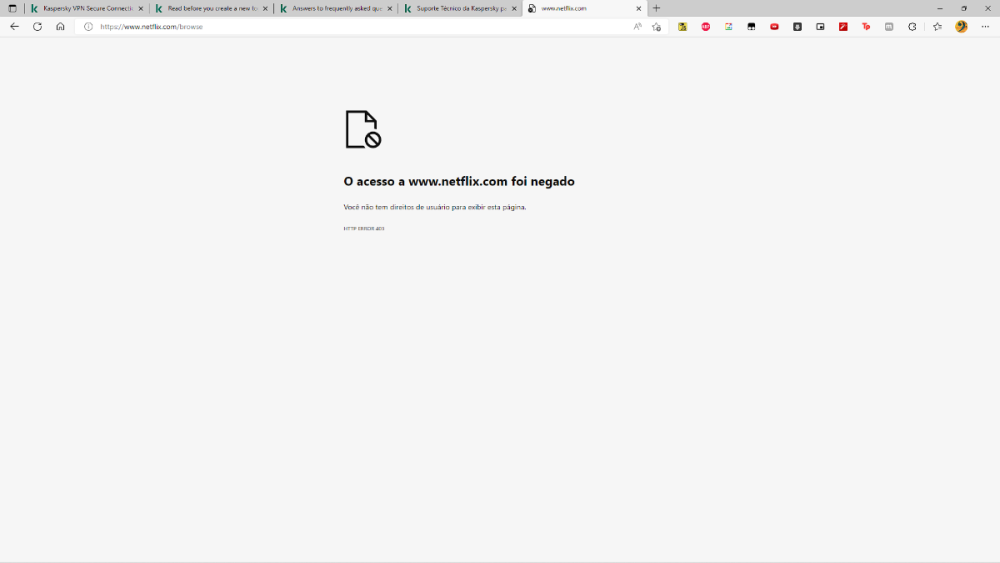The image size is (1000, 563).
Task: Open the red round ABP-style extension
Action: (705, 27)
